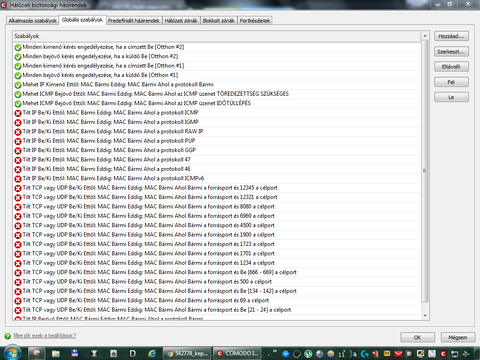480x360 pixels.
Task: Select rule 'Minden bejövő kérés ... Be [Otthon #2]'
Action: (100, 56)
